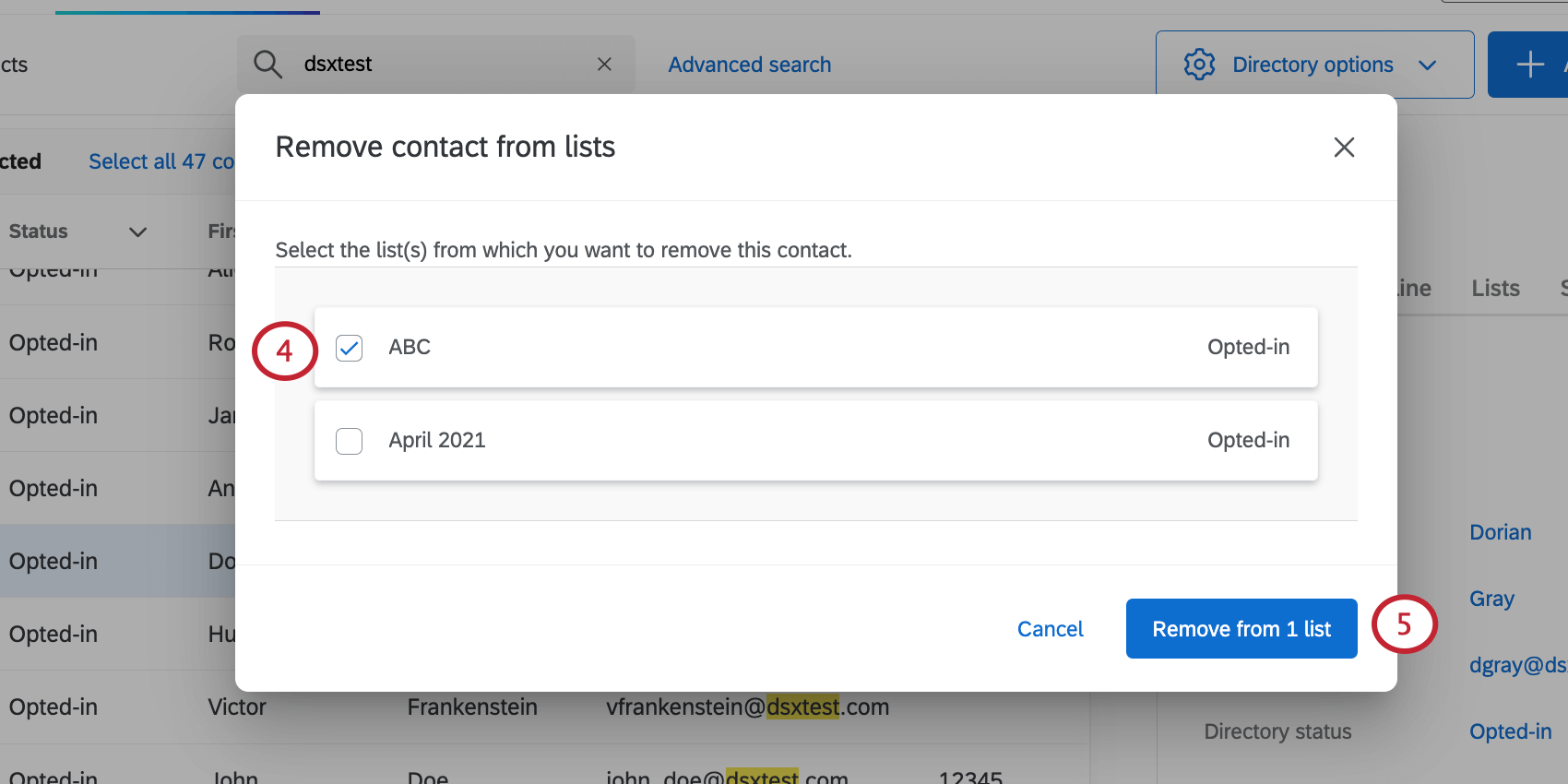Select the Victor Frankenstein contact row
The image size is (1568, 784).
pos(553,707)
